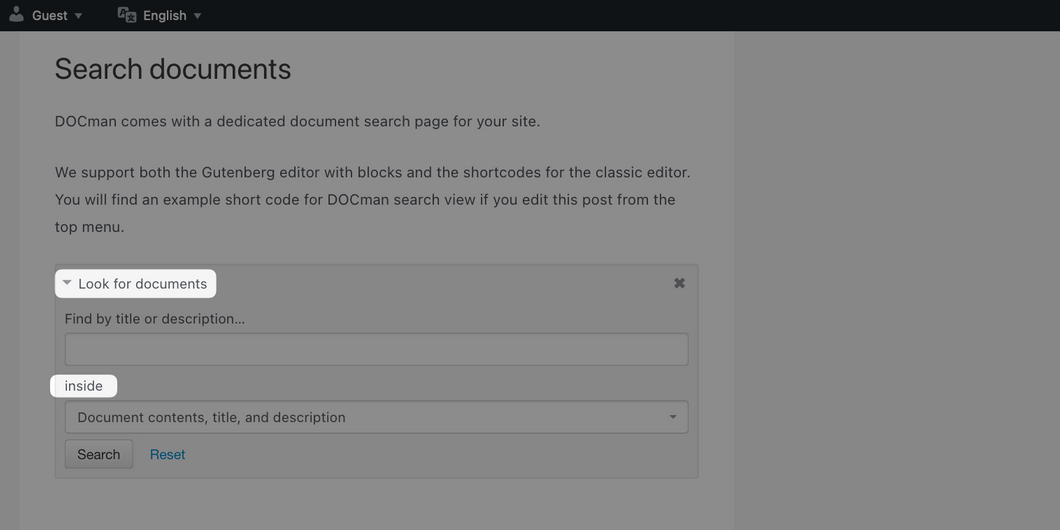The height and width of the screenshot is (530, 1060).
Task: Collapse the Look for documents triangle
Action: [67, 283]
